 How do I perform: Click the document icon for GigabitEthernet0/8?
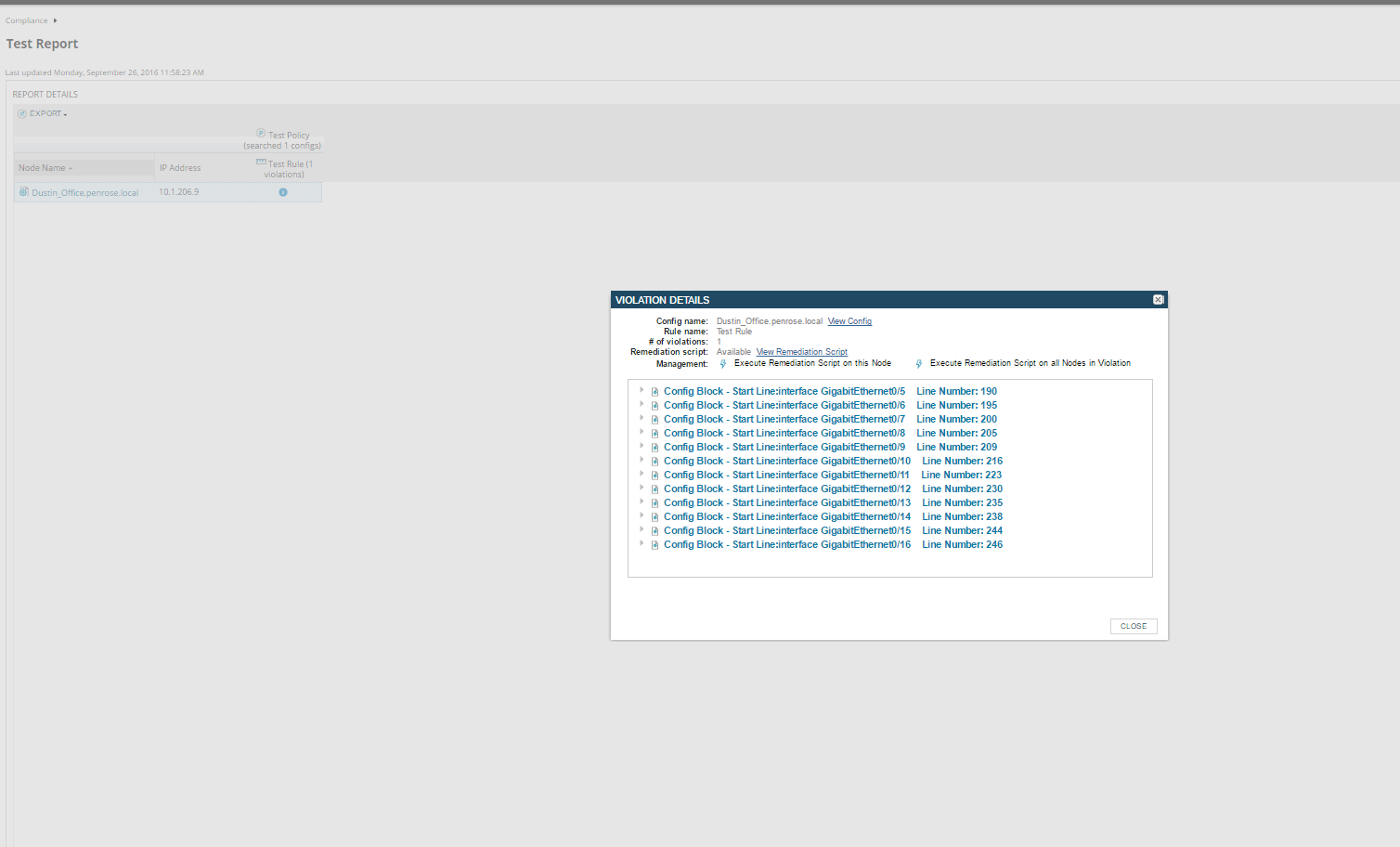(655, 434)
